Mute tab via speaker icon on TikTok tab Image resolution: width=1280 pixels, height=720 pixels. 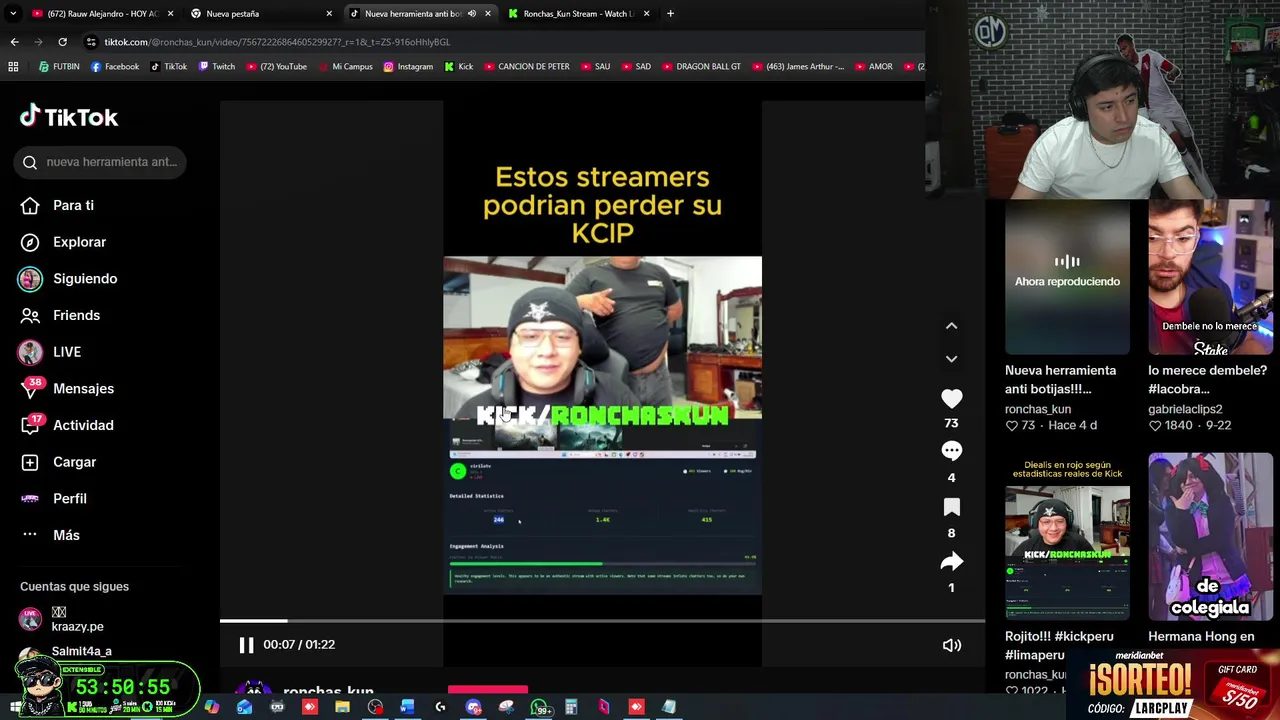click(x=471, y=14)
